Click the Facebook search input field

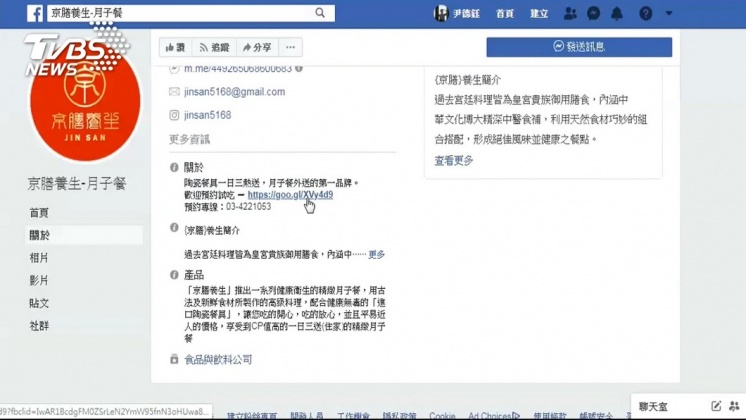point(181,13)
